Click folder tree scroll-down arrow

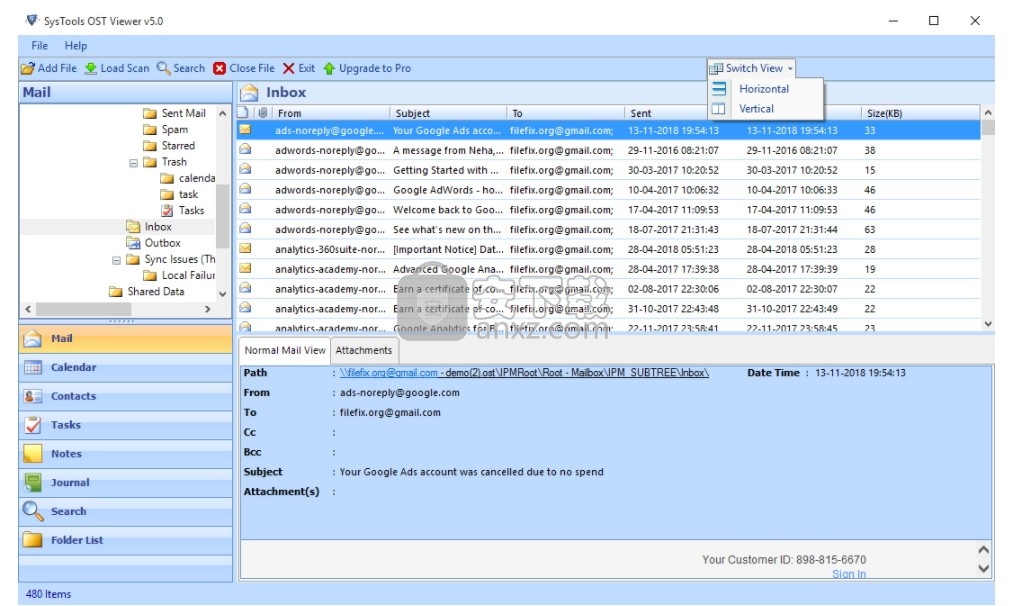click(222, 294)
